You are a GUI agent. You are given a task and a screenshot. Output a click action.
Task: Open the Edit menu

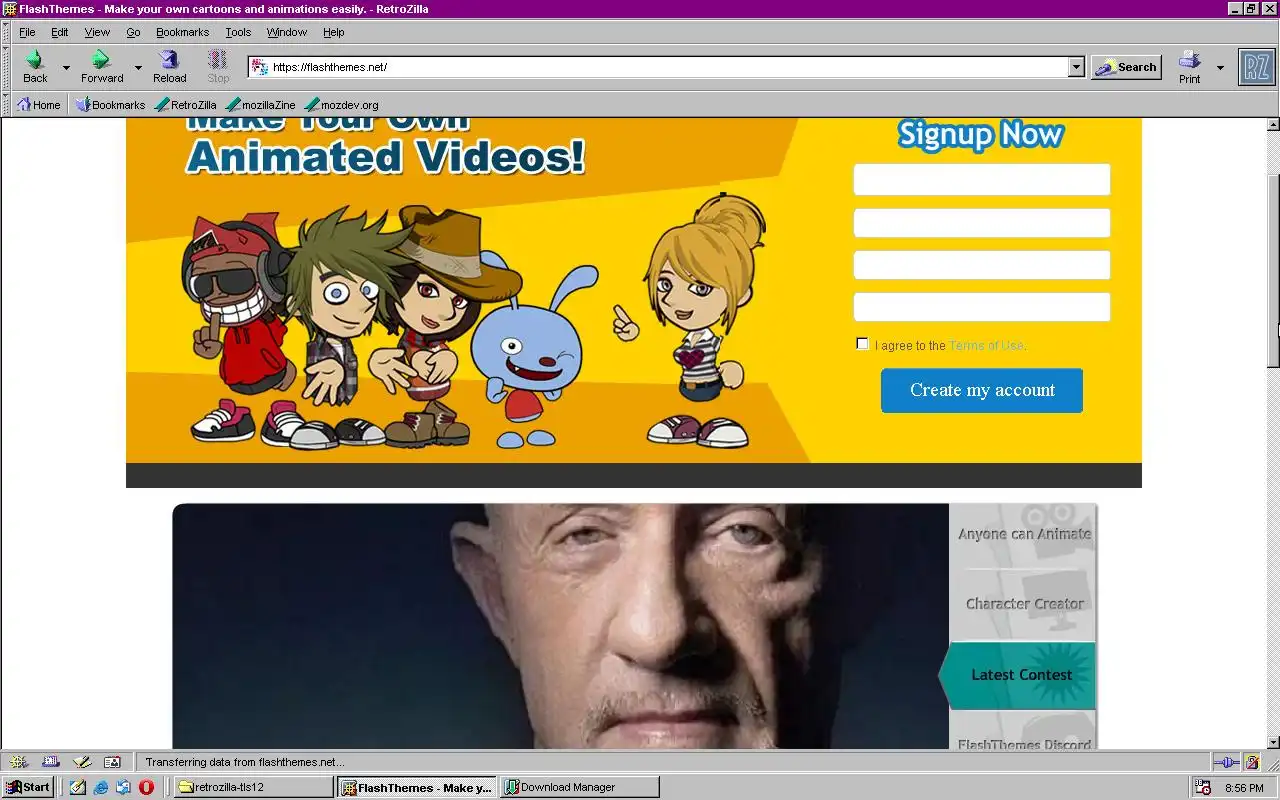60,32
